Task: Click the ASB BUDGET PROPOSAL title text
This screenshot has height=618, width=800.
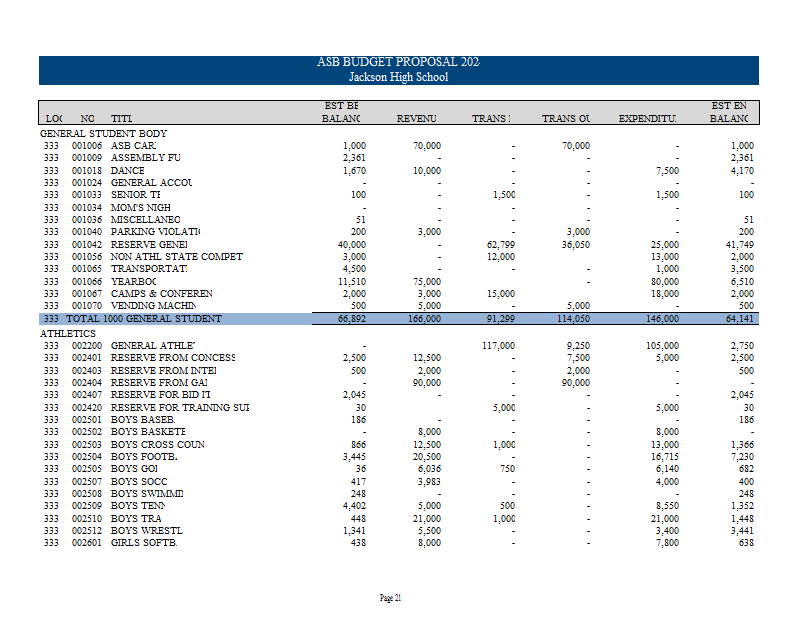Action: [x=398, y=62]
